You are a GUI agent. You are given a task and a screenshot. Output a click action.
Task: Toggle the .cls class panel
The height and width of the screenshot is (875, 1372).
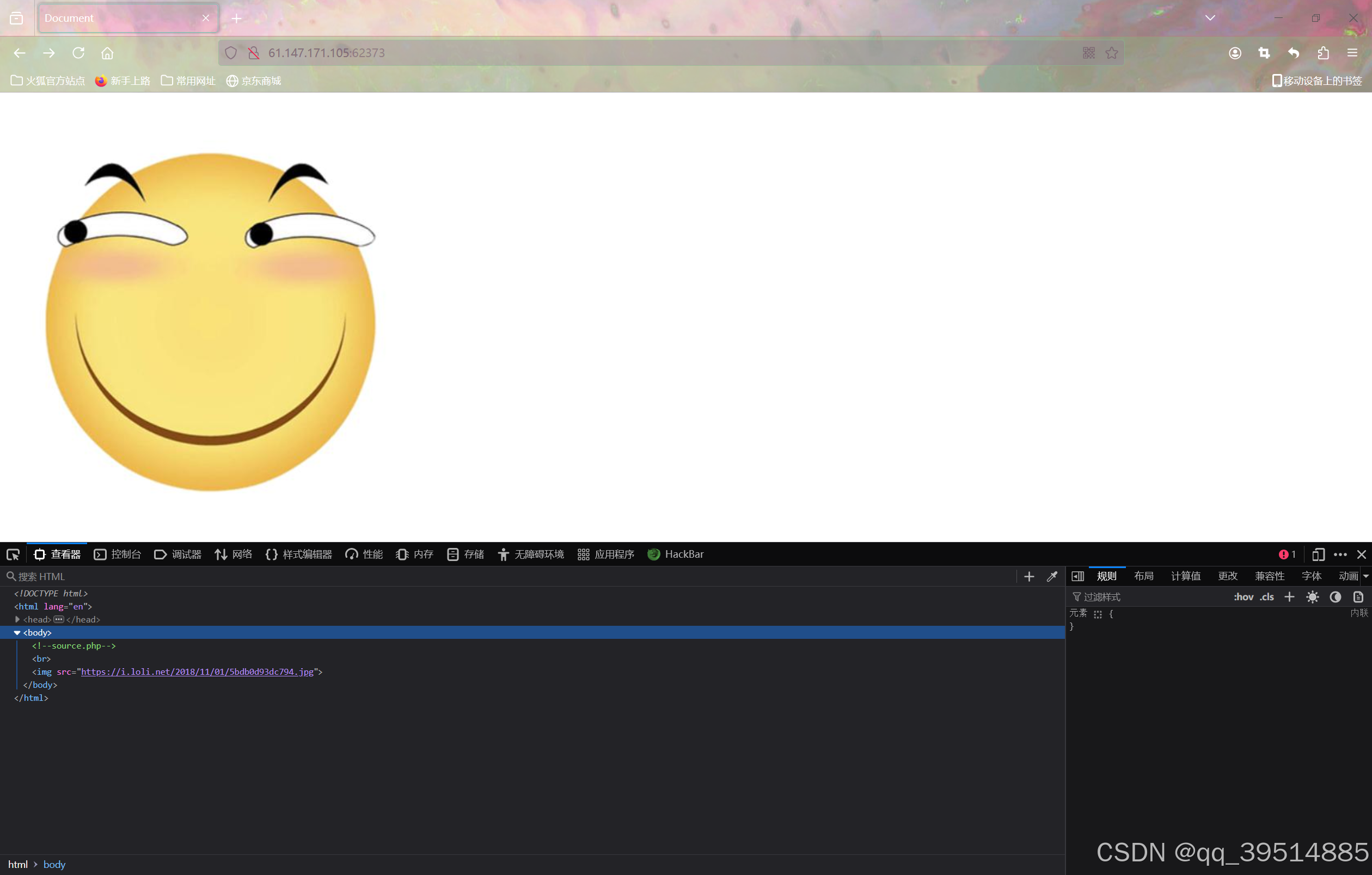1267,596
